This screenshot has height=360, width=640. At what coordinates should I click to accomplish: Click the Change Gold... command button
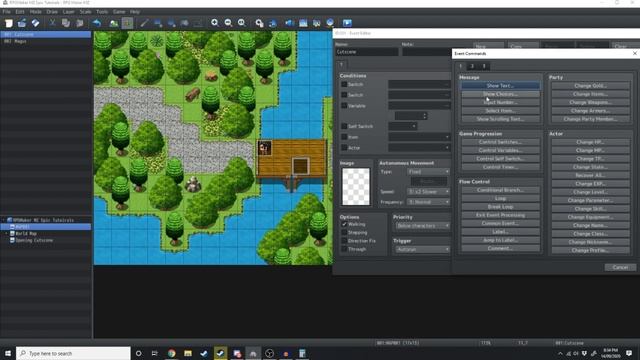point(590,86)
